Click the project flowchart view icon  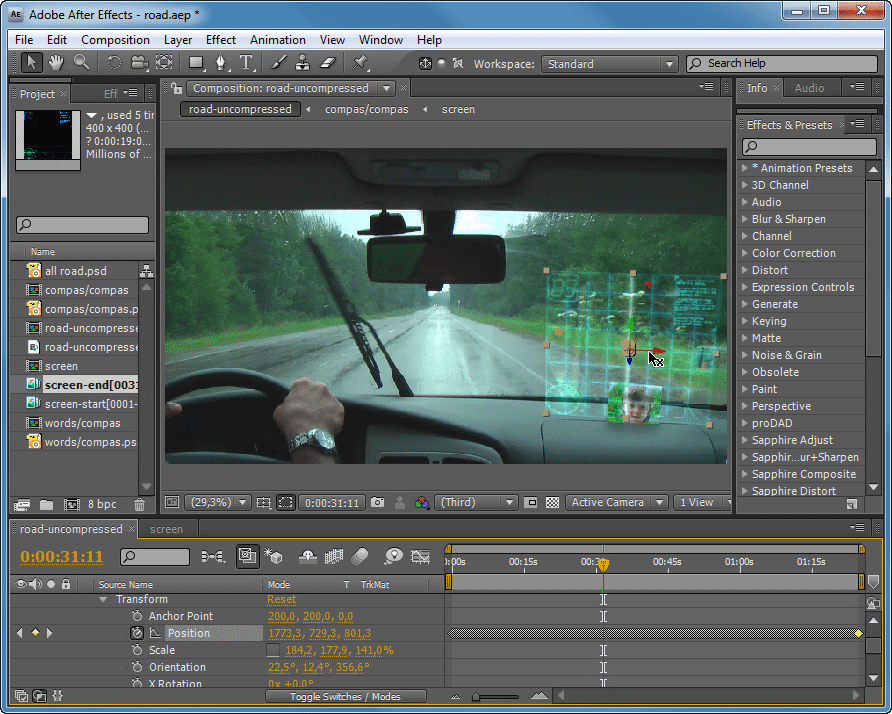pyautogui.click(x=147, y=271)
